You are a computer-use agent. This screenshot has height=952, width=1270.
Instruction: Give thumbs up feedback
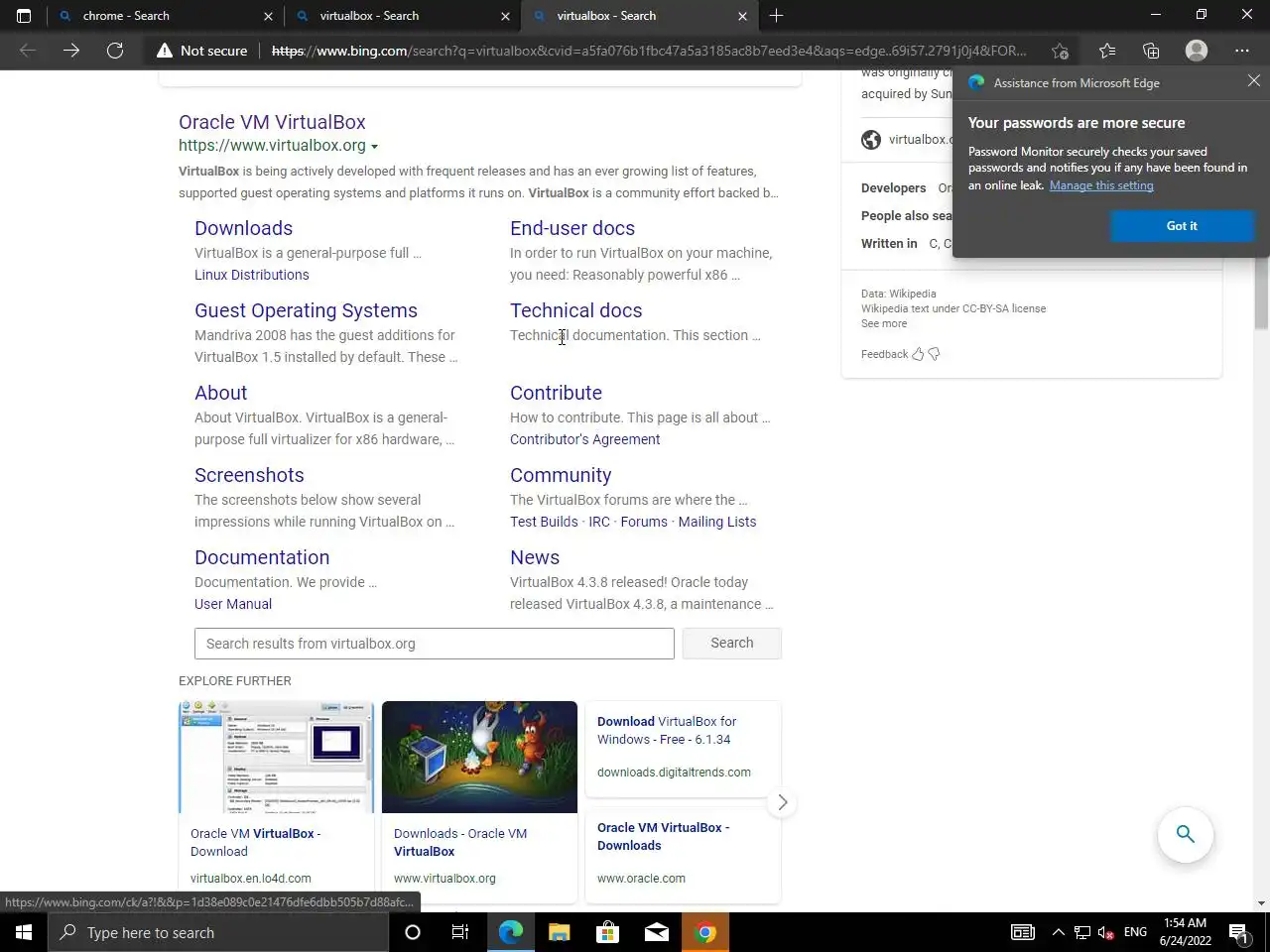click(x=918, y=354)
